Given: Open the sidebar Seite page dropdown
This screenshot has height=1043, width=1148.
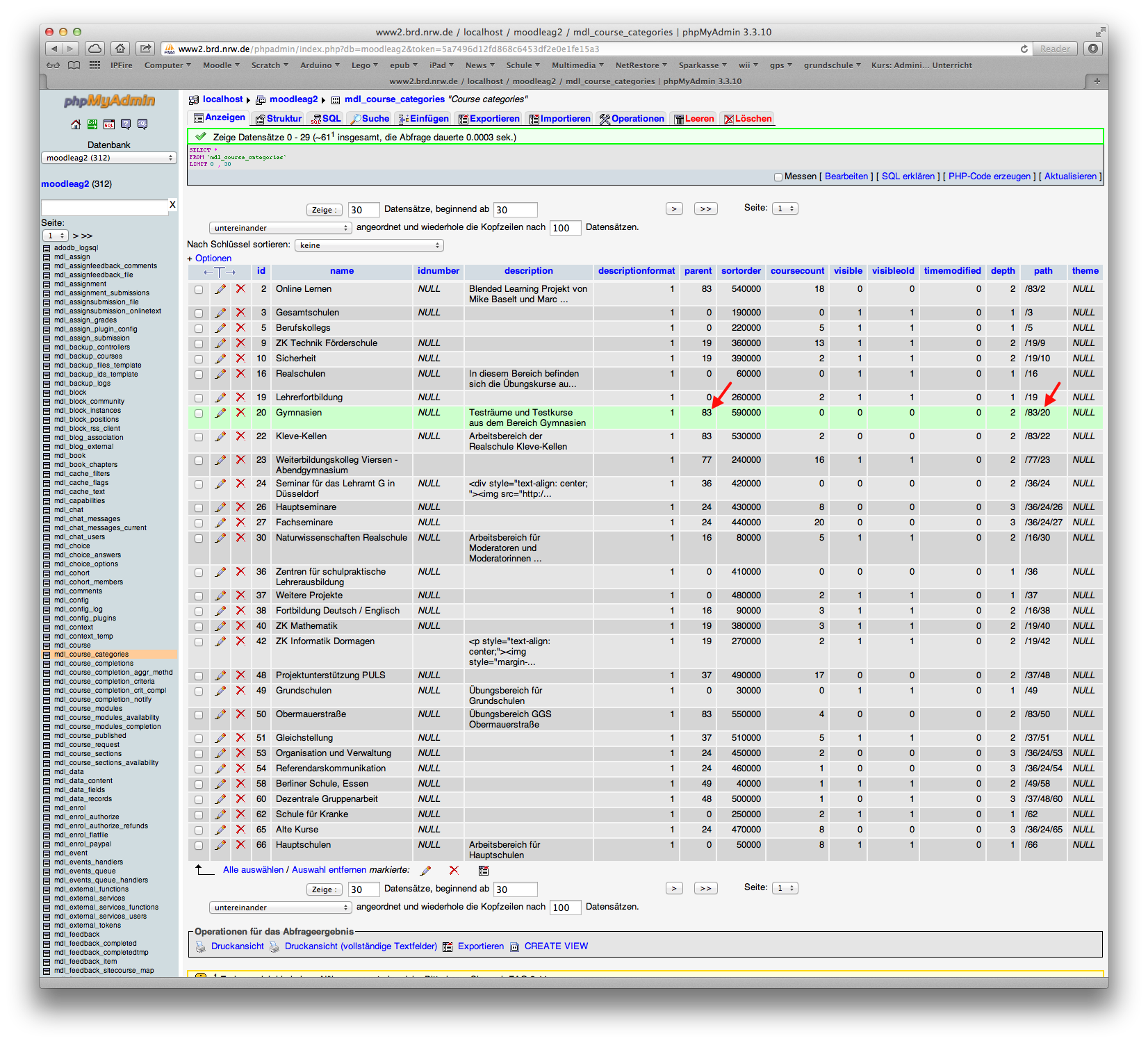Looking at the screenshot, I should click(x=55, y=236).
